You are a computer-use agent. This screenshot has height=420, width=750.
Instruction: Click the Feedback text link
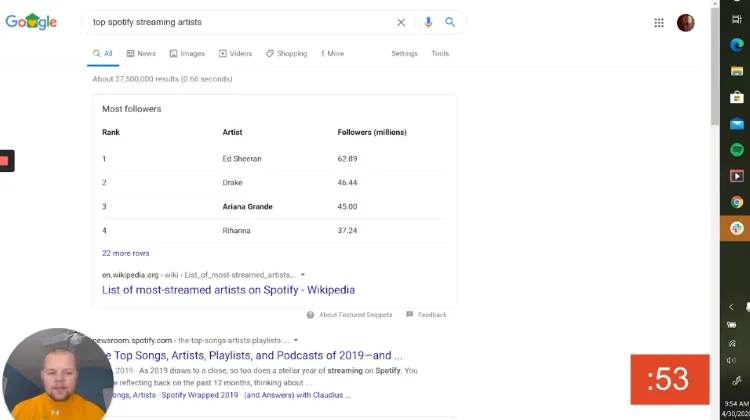pos(432,315)
